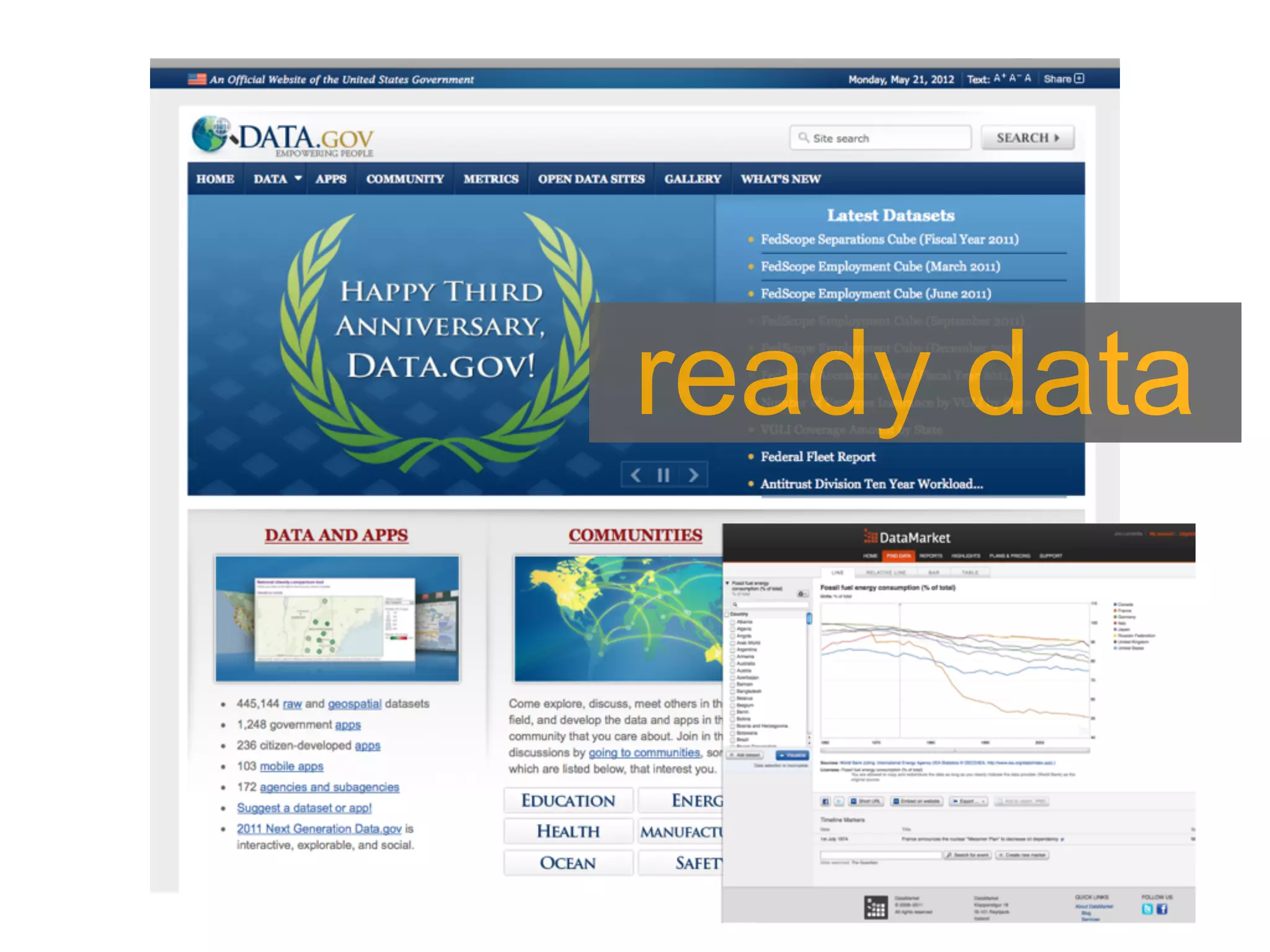Select the LINE chart tab

(837, 572)
